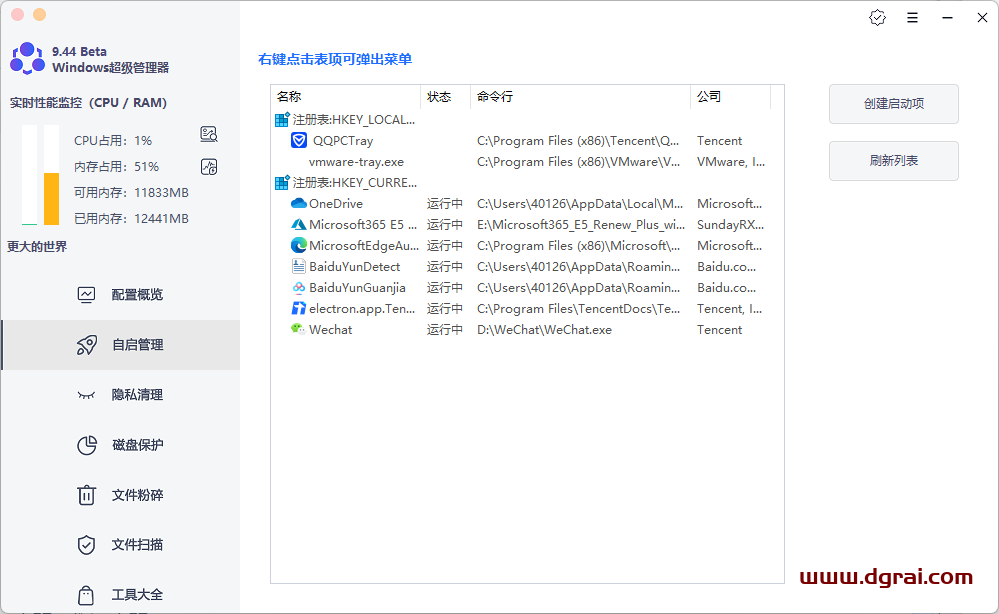Click the shield icon for 文件扫描

[x=86, y=545]
